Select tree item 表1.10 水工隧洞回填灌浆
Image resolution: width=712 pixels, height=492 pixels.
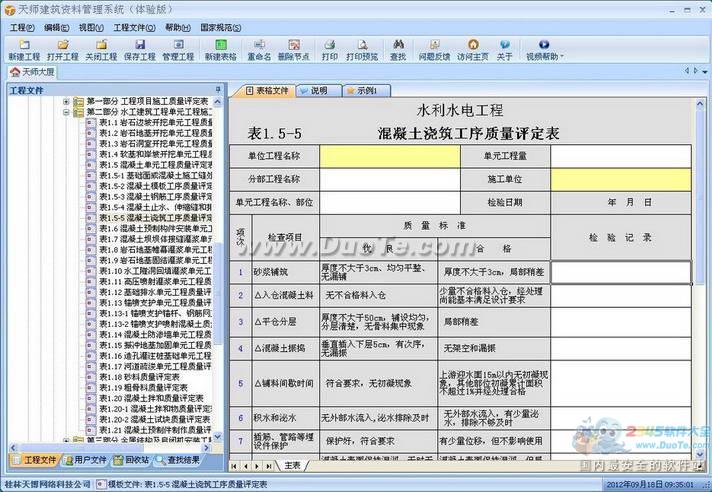[155, 271]
